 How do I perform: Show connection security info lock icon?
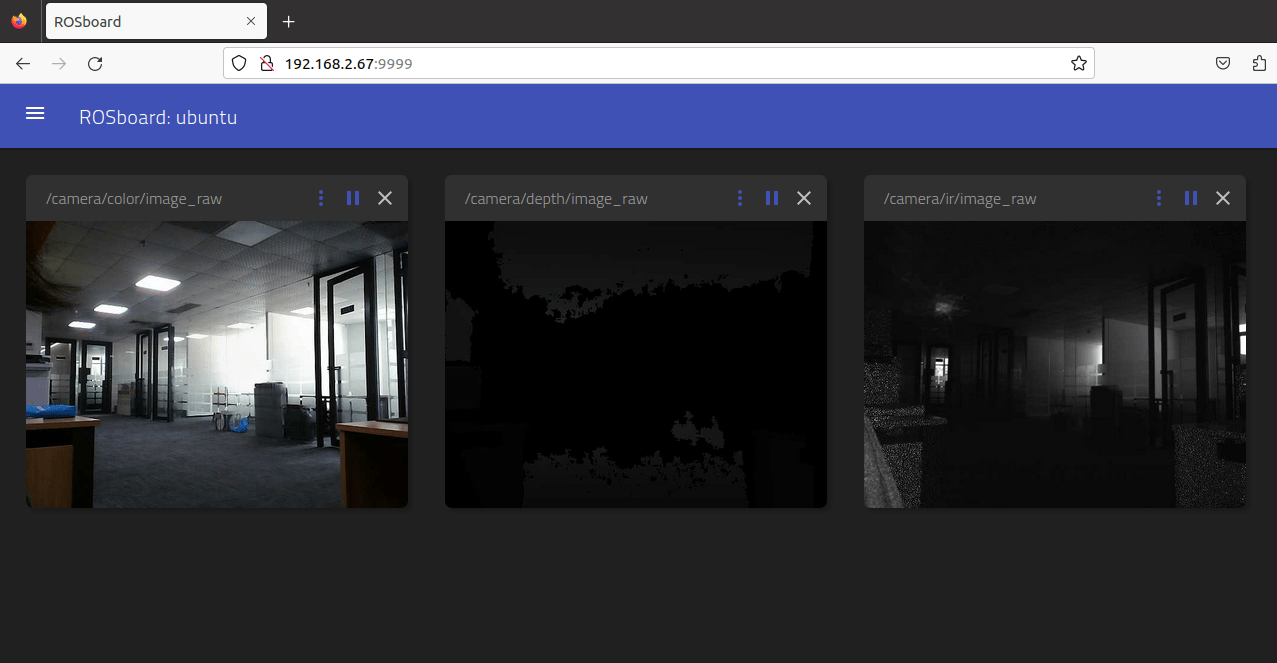pos(266,63)
